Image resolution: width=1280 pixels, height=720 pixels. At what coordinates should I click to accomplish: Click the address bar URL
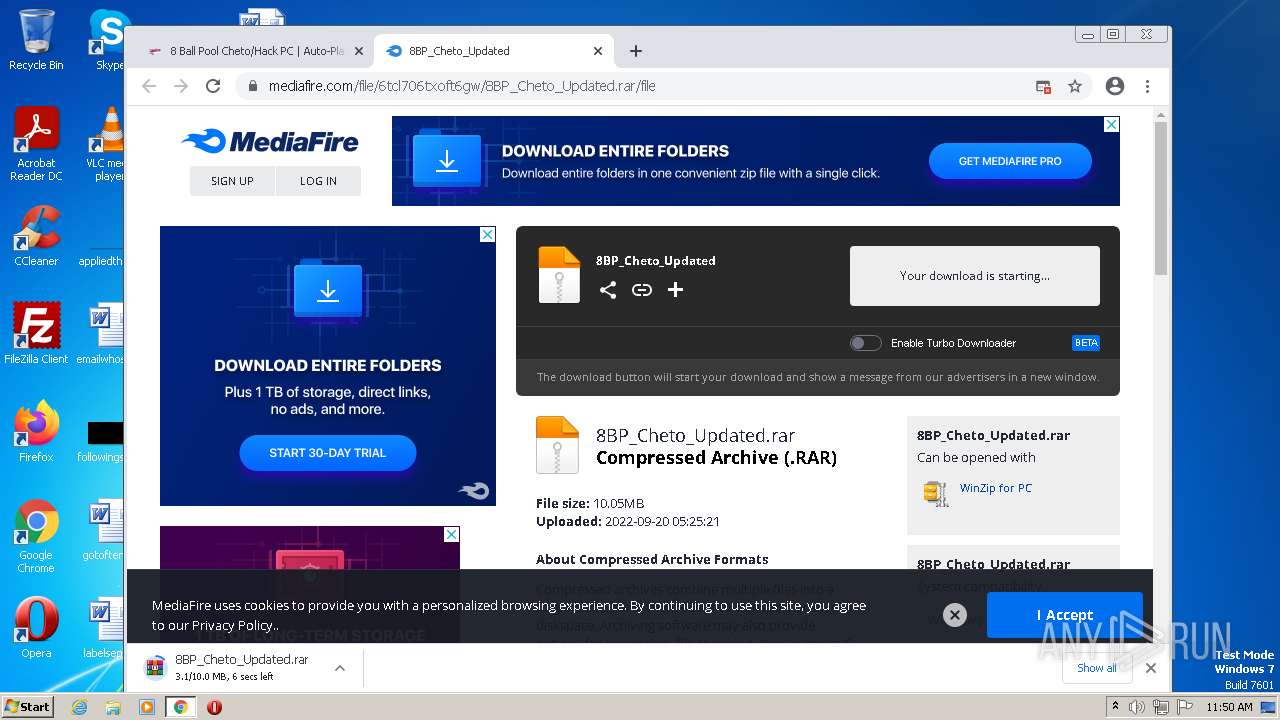(462, 86)
